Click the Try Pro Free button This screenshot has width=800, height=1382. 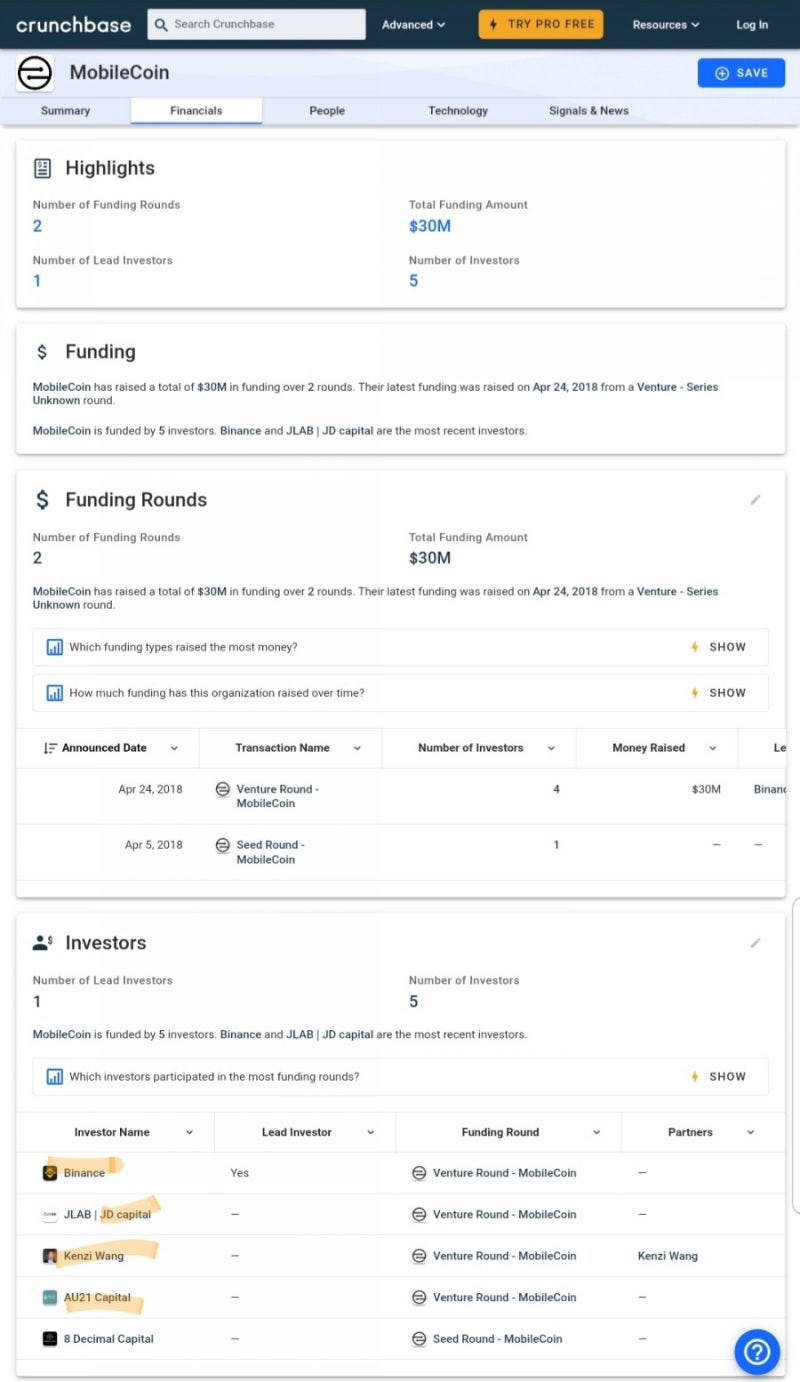[541, 24]
